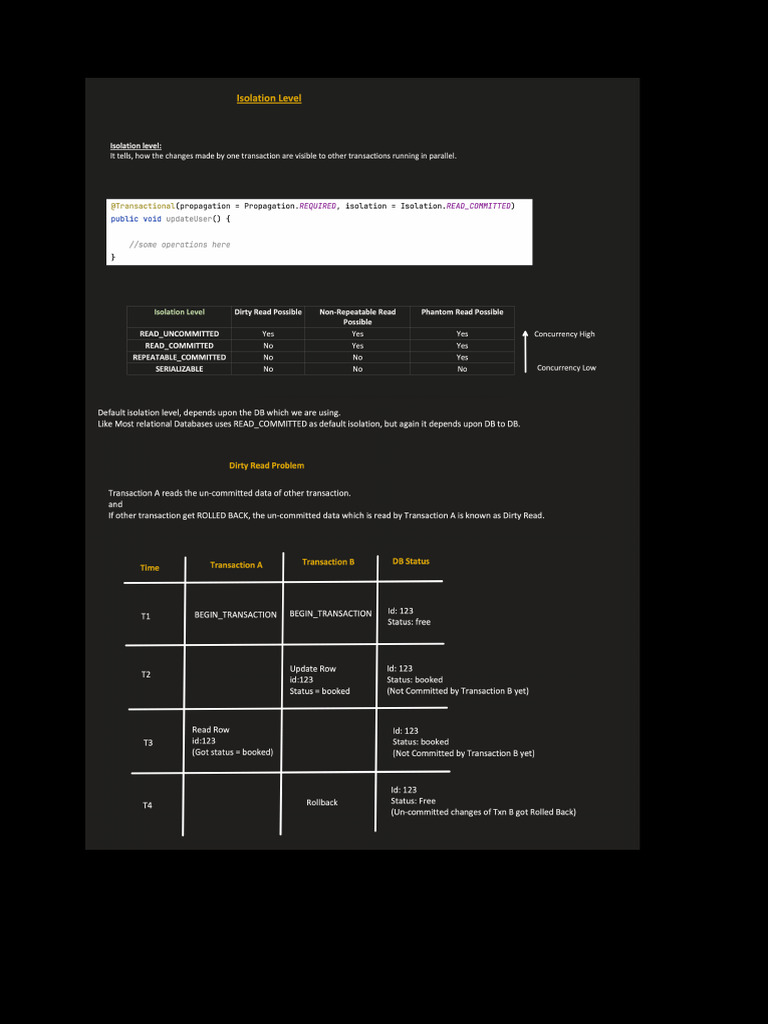Image resolution: width=768 pixels, height=1024 pixels.
Task: Select the Transaction B column header
Action: pos(328,562)
